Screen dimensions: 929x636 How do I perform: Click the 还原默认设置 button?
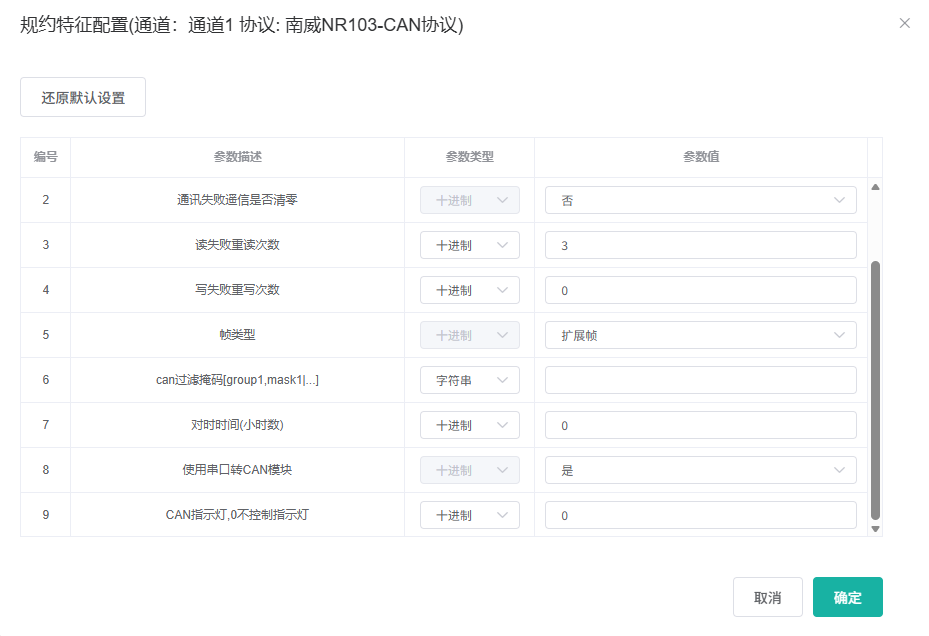(x=82, y=97)
